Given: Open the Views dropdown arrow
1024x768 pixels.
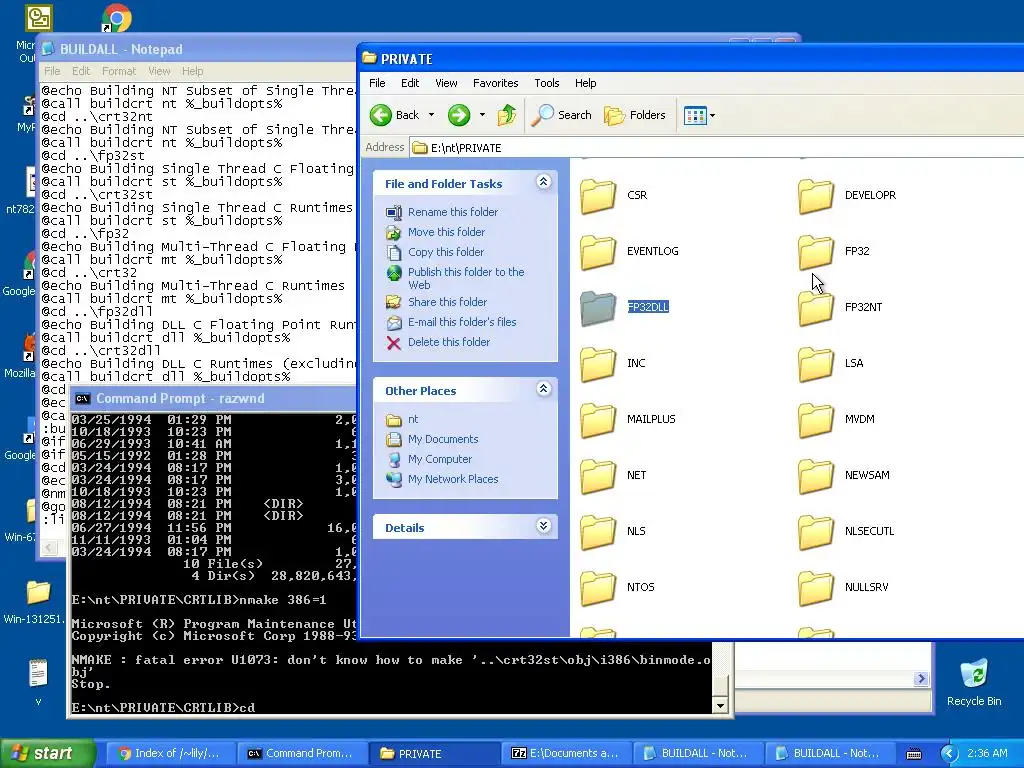Looking at the screenshot, I should [712, 116].
